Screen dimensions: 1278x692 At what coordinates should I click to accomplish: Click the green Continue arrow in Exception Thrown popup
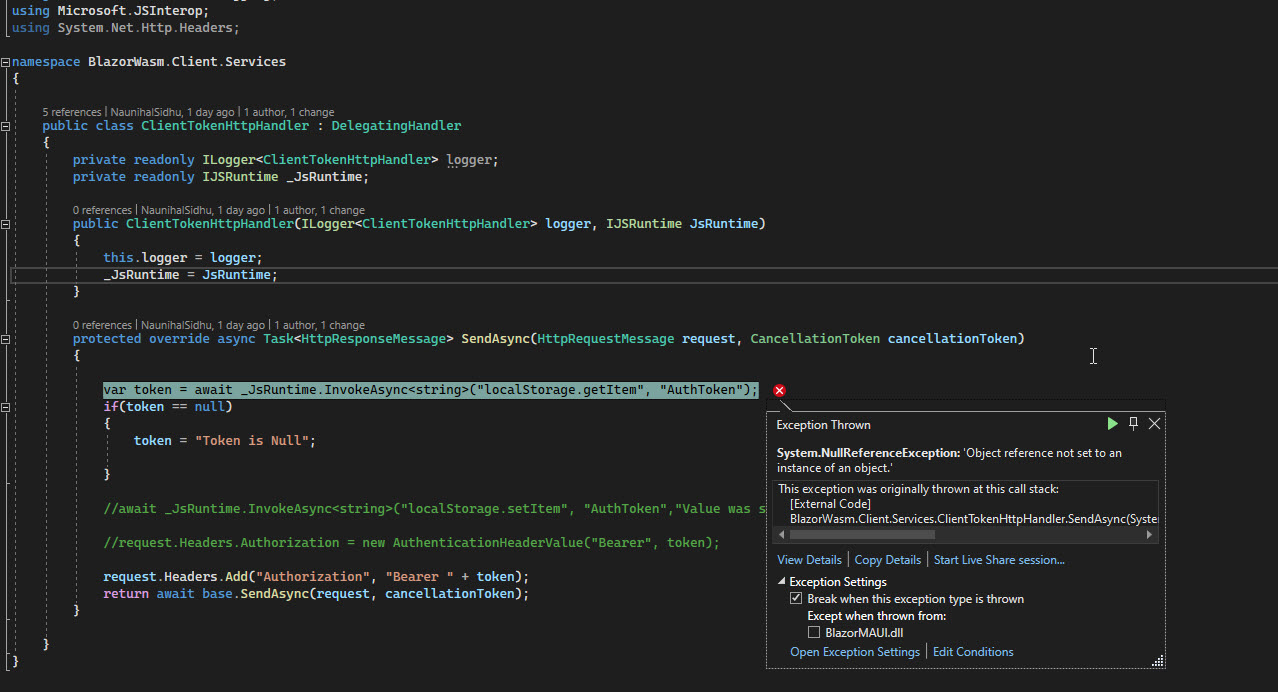[1112, 423]
